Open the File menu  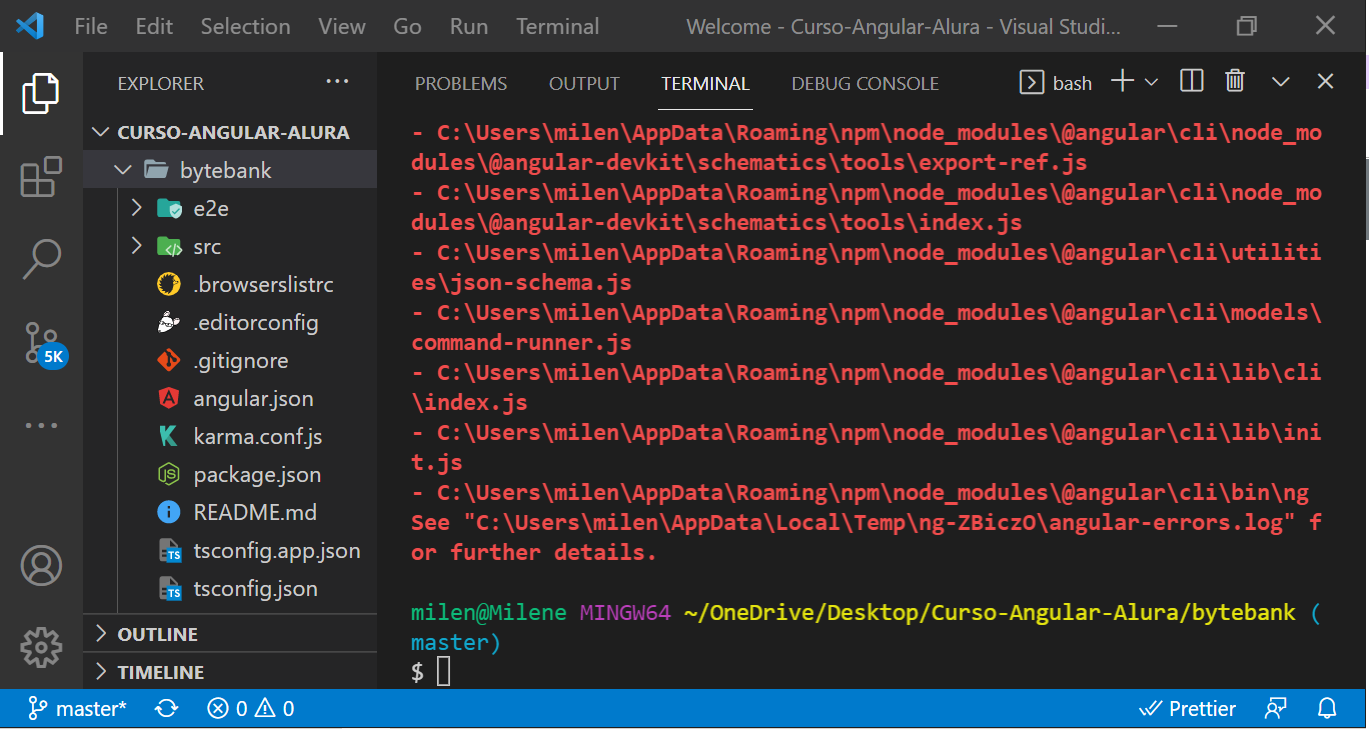[91, 26]
